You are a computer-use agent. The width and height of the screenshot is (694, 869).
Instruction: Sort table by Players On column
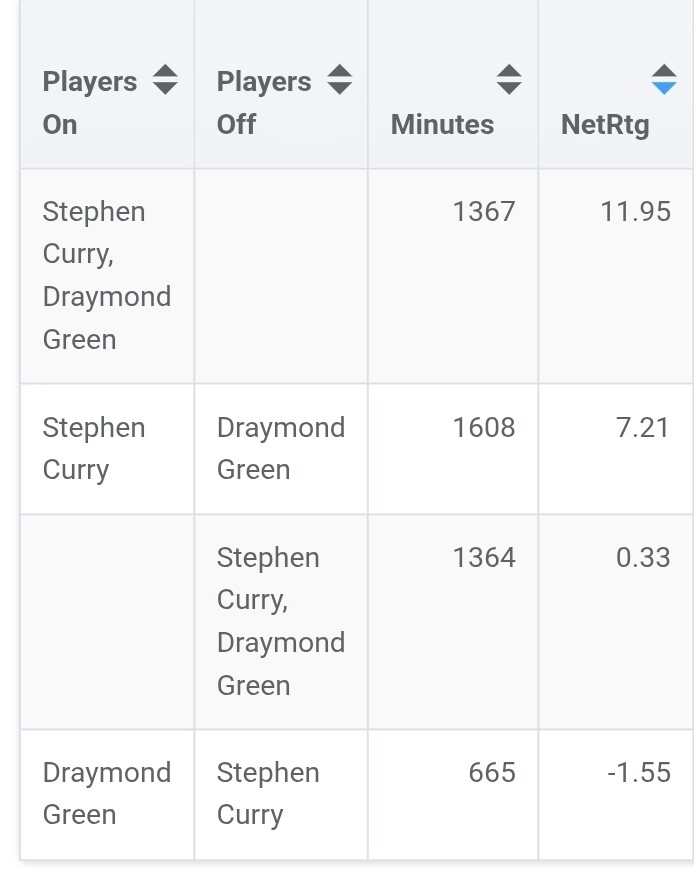165,80
